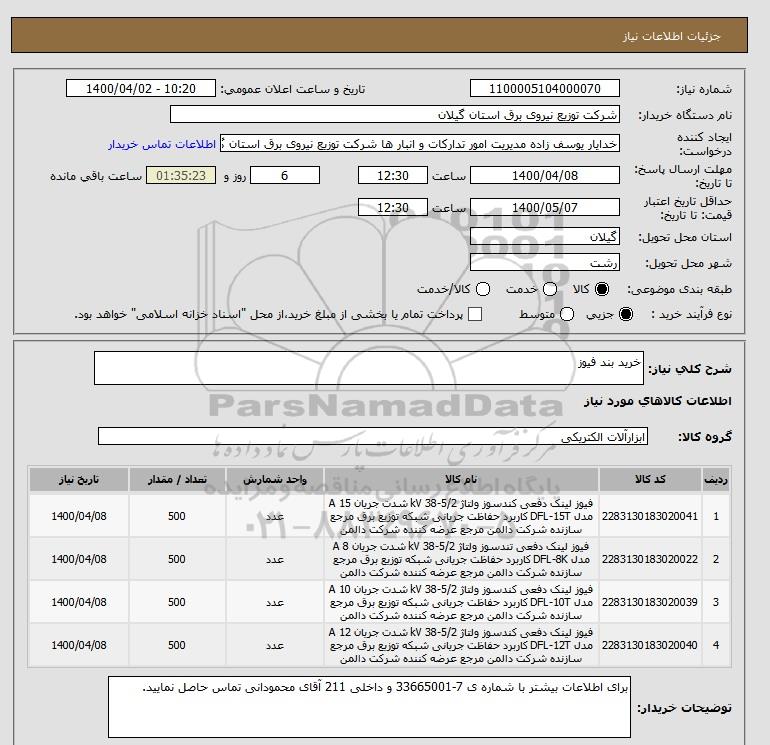Click unit عدد in row 3
Screen dimensions: 770x745
point(275,602)
